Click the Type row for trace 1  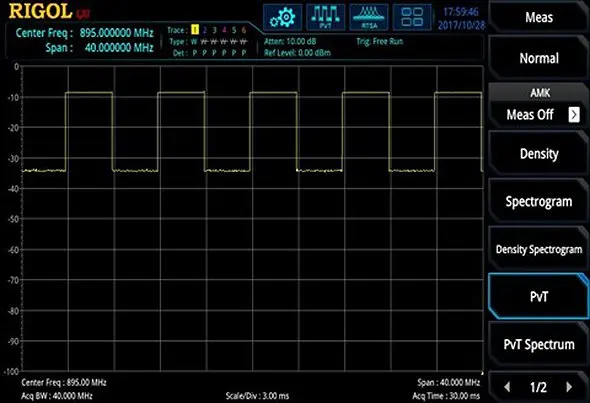[194, 41]
